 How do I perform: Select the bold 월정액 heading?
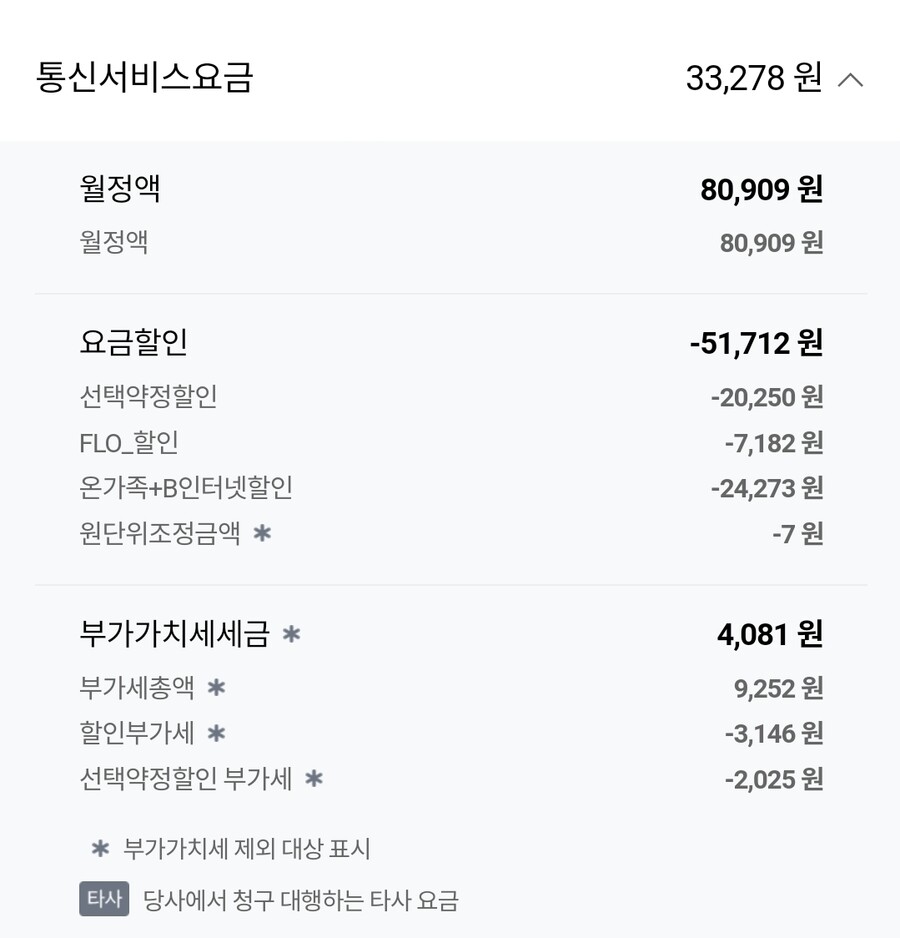point(120,189)
